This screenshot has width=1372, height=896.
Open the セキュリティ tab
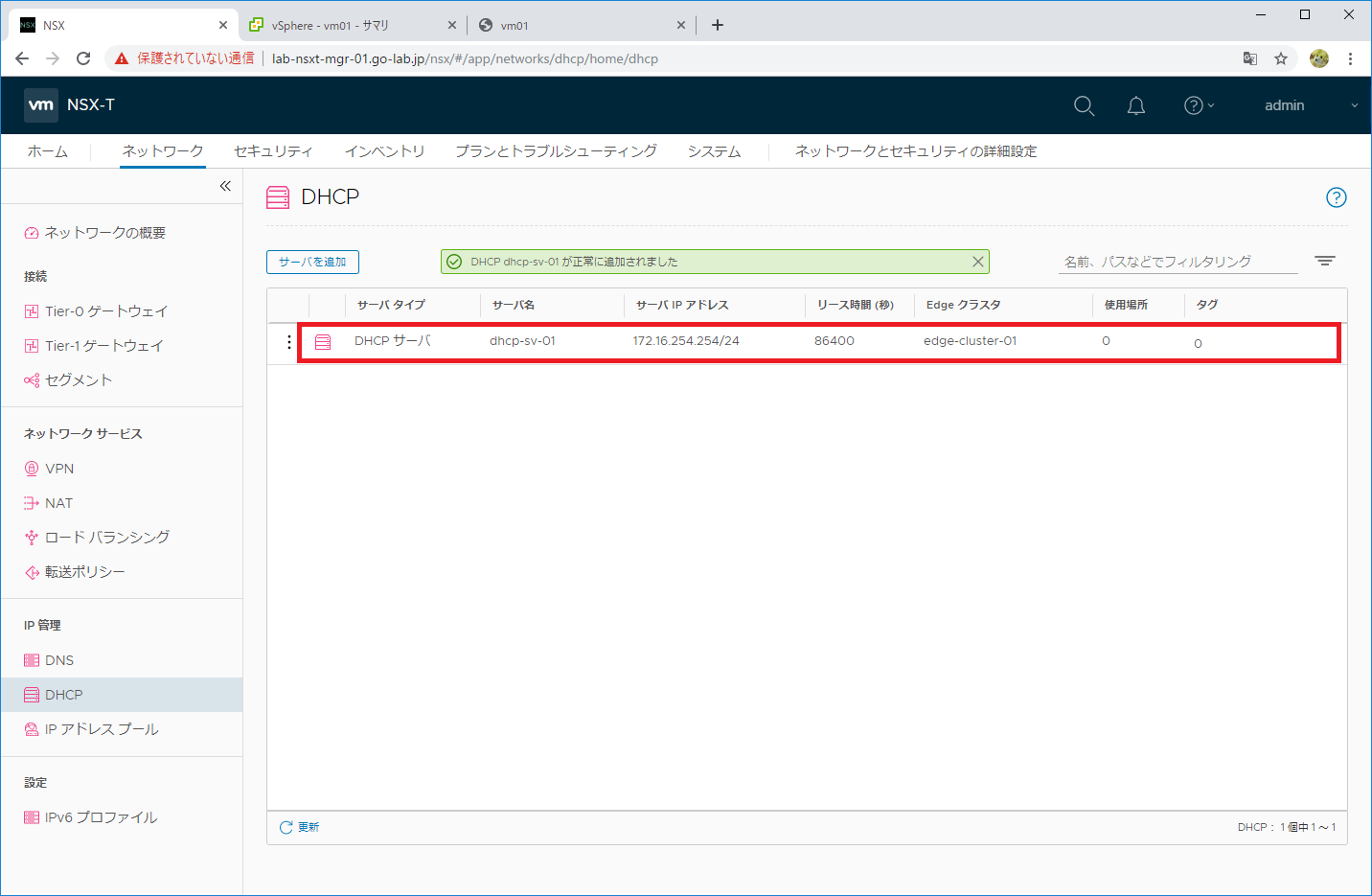[273, 151]
